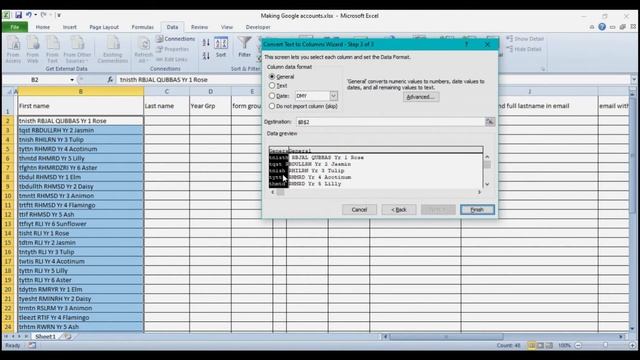Click cell 'ttfsyt RLI Yr 6 Sunflower'
Image resolution: width=640 pixels, height=360 pixels.
[x=81, y=224]
